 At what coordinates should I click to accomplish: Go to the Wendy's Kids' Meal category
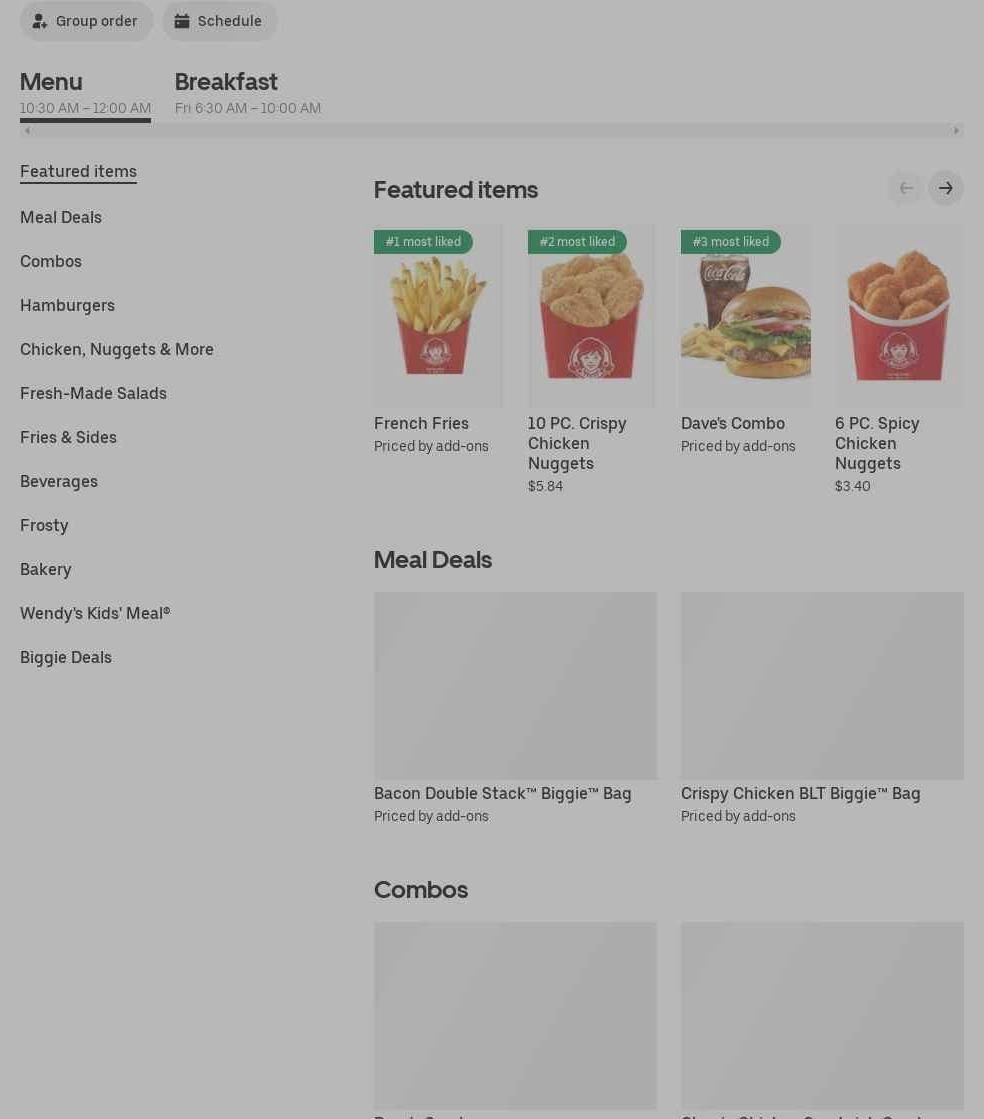tap(95, 613)
